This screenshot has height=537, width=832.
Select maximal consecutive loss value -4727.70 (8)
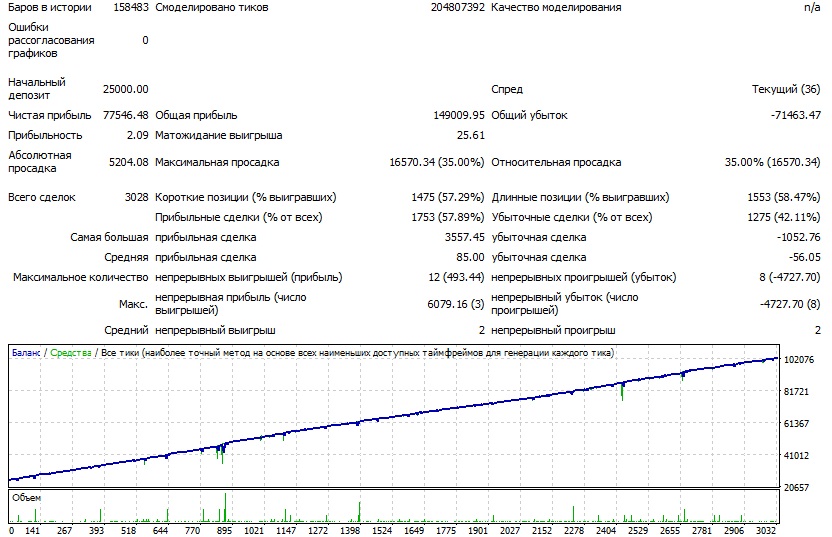(790, 304)
